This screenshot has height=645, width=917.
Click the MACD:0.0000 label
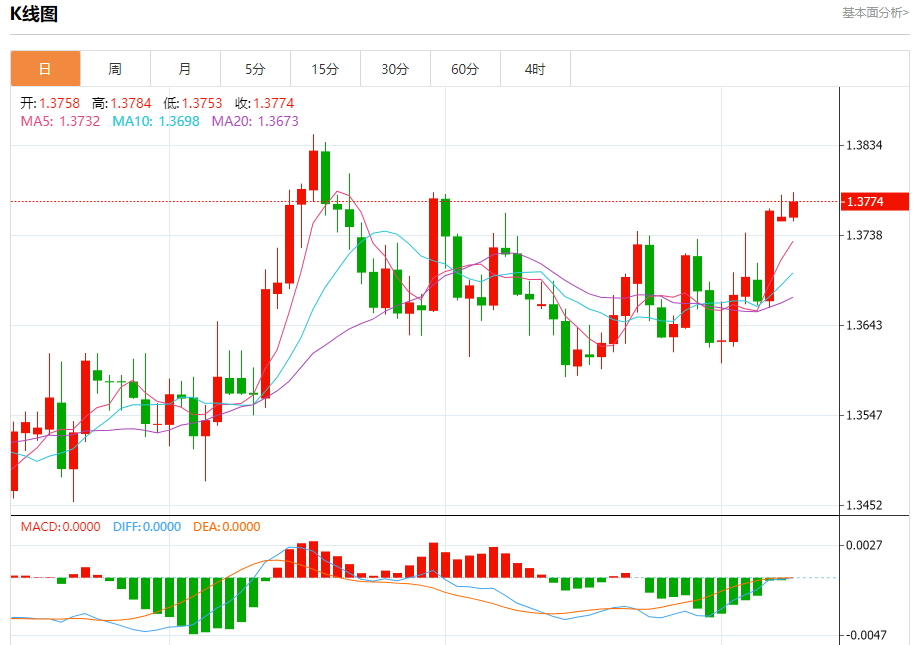tap(61, 527)
